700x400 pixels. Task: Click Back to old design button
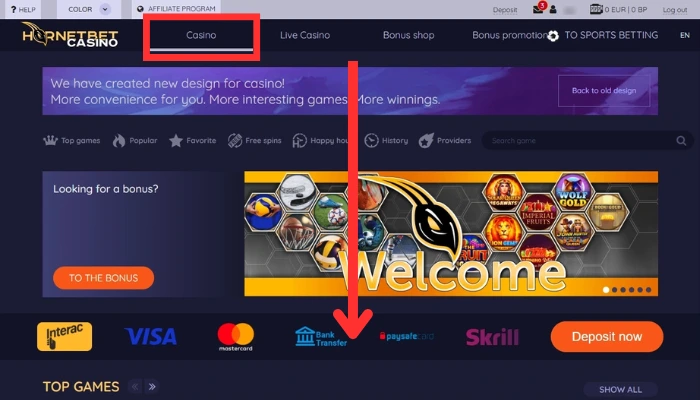[x=604, y=91]
